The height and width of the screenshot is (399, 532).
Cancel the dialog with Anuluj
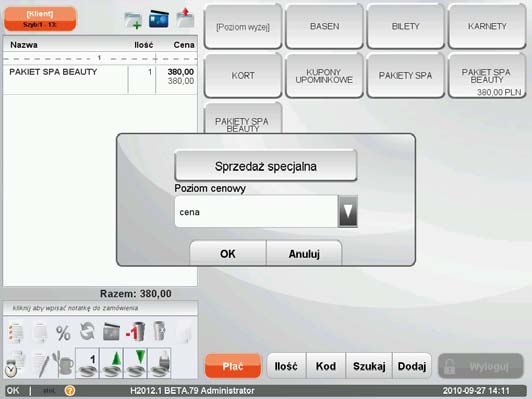pyautogui.click(x=304, y=253)
